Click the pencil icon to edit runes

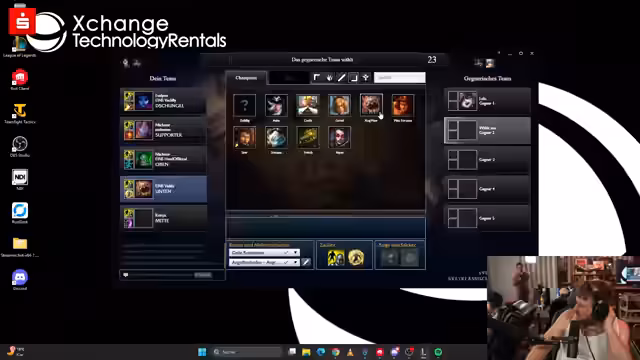click(x=306, y=262)
